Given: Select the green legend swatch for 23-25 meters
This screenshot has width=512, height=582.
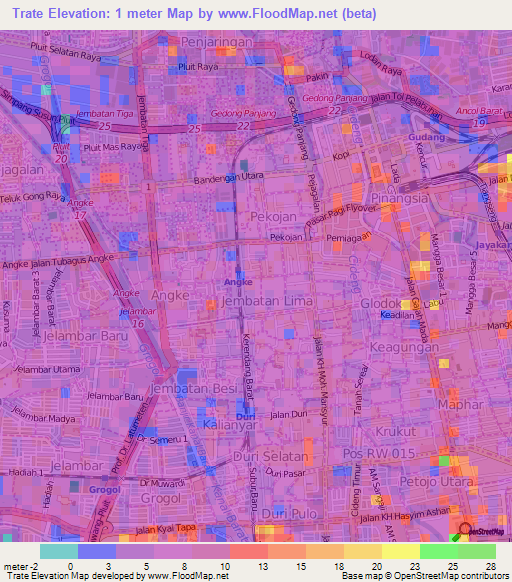Looking at the screenshot, I should tap(439, 551).
